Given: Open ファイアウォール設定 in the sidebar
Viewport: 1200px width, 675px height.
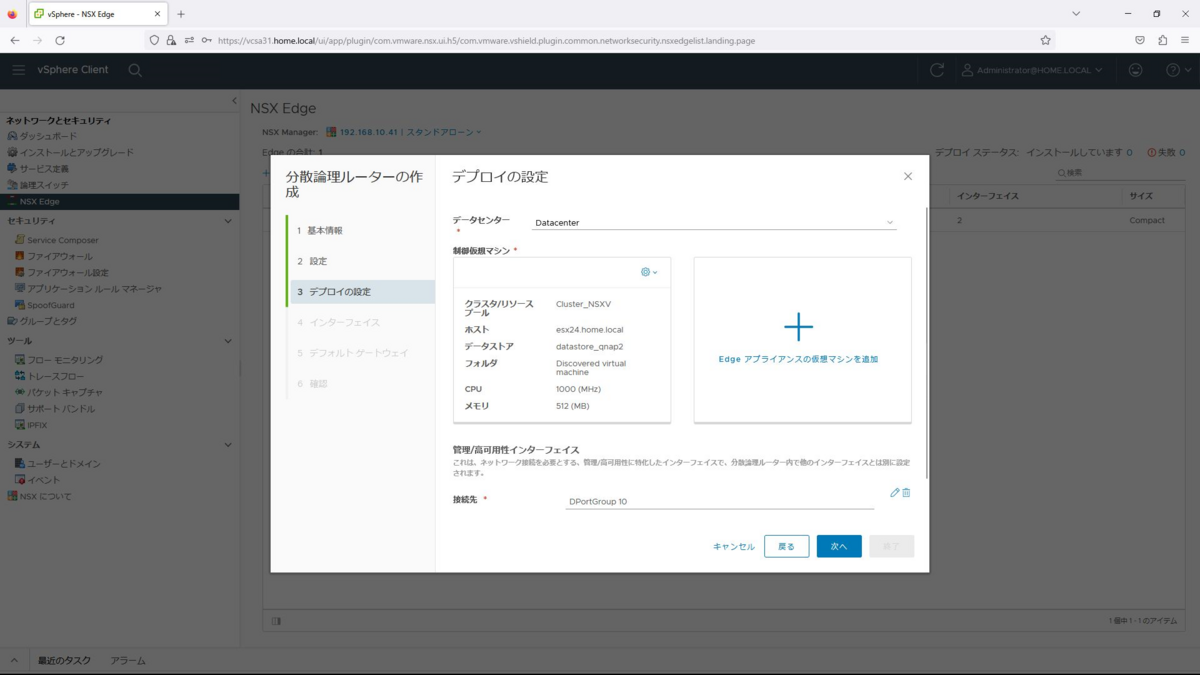Looking at the screenshot, I should pos(67,272).
